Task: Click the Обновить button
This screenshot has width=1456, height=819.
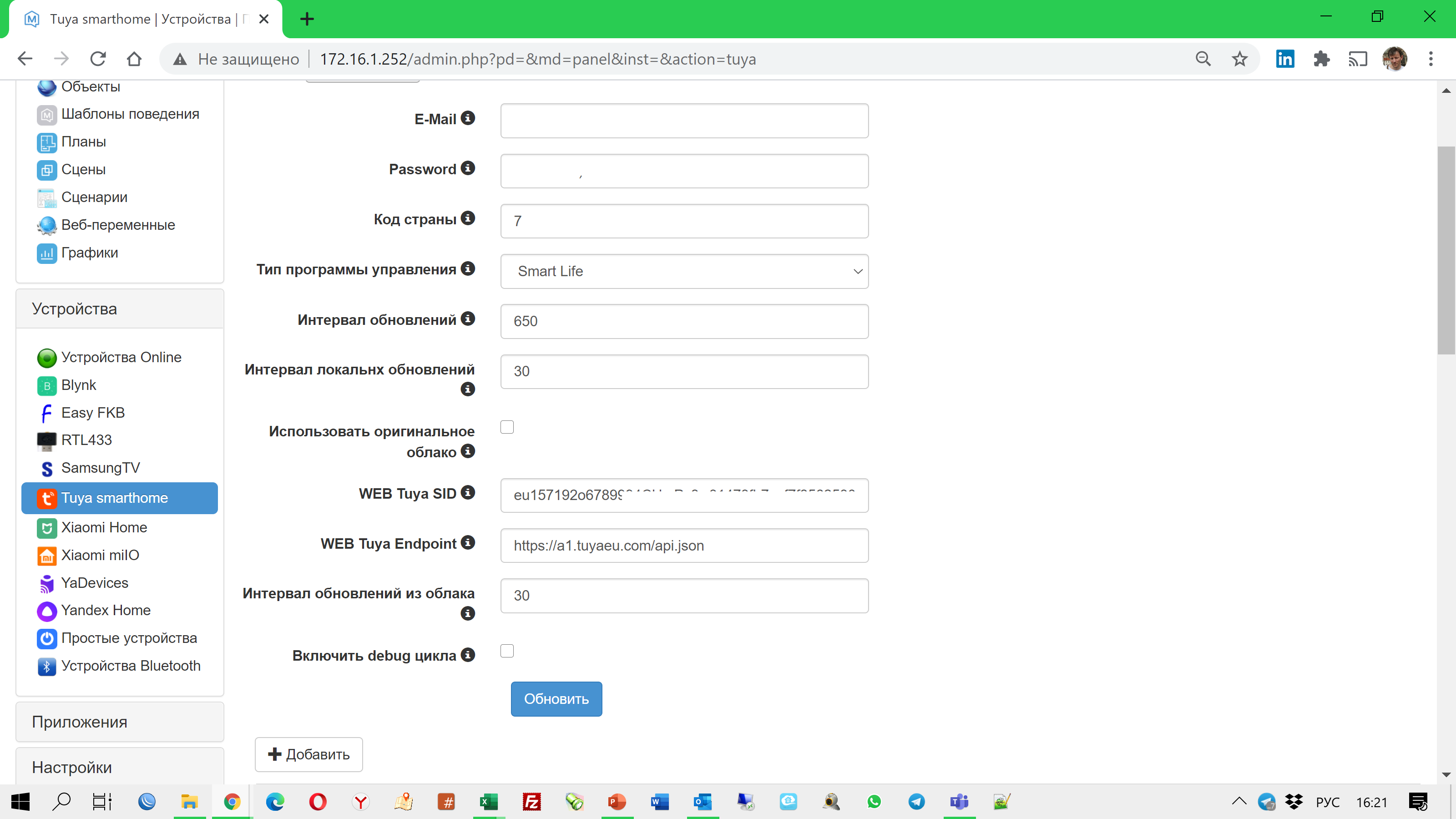Action: click(556, 698)
